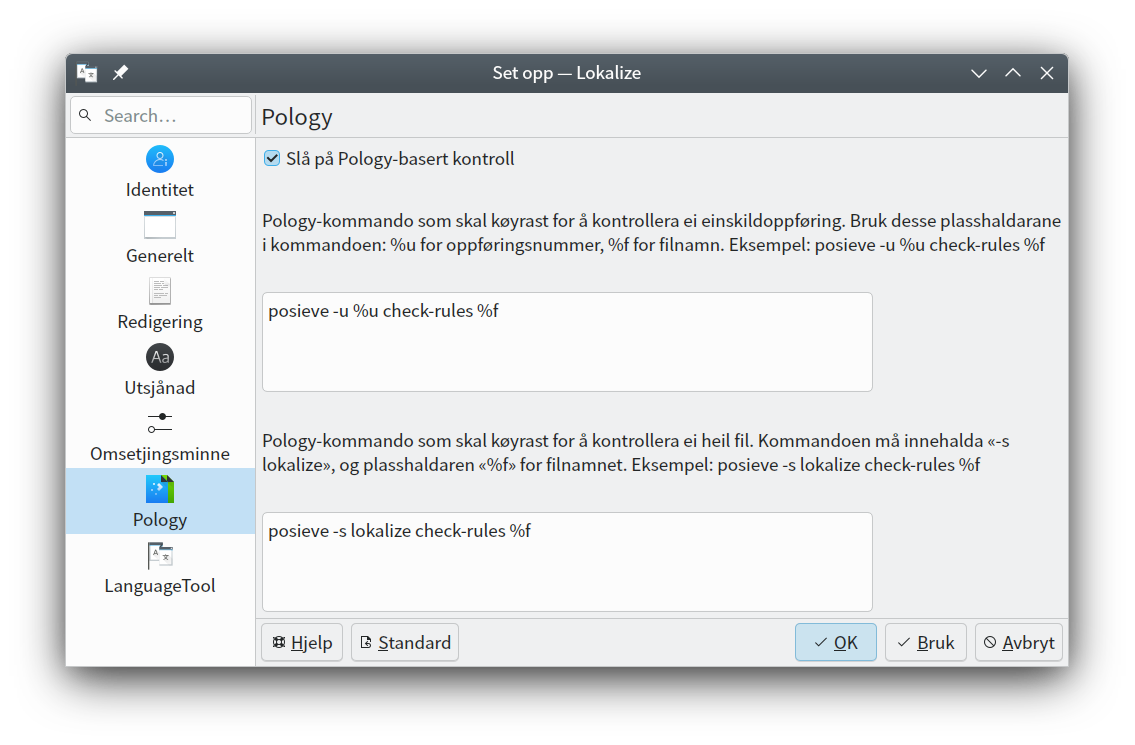Select the Utsjånad appearance icon

click(x=160, y=357)
